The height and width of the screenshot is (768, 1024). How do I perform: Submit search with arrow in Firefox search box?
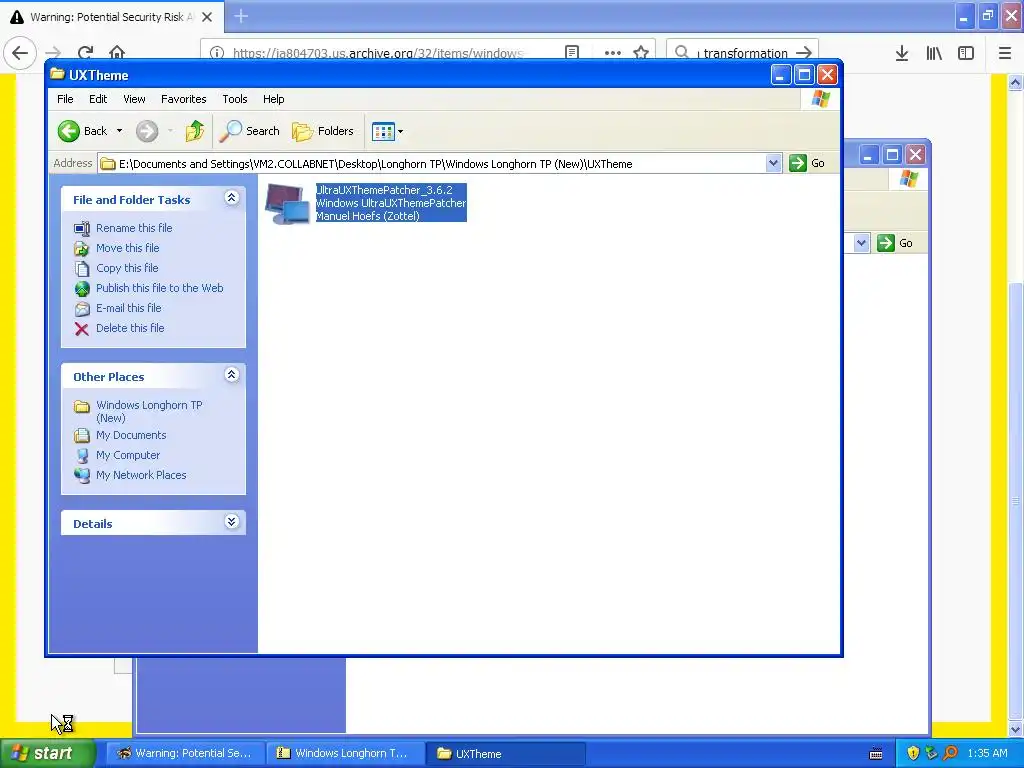tap(804, 53)
